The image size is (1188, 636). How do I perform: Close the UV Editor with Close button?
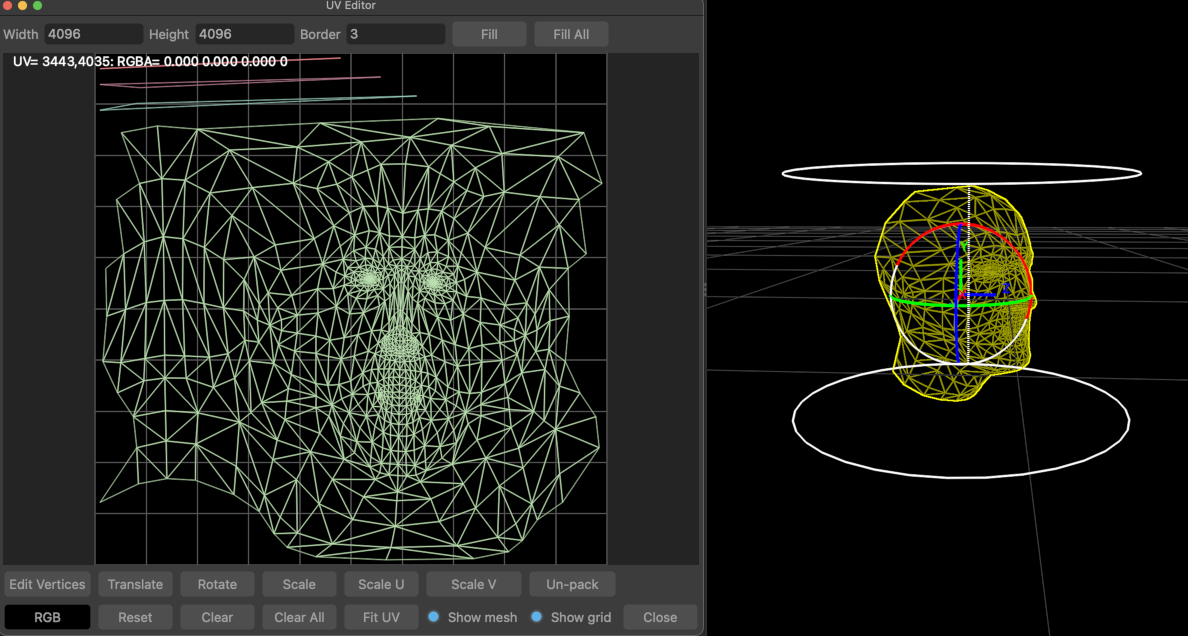click(x=660, y=617)
